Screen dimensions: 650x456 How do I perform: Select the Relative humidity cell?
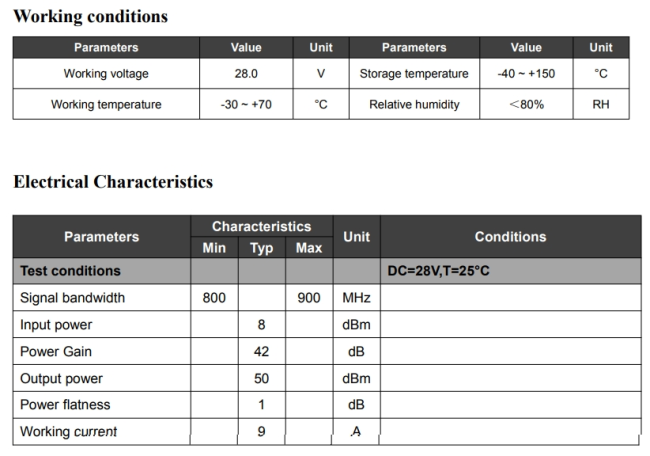414,104
